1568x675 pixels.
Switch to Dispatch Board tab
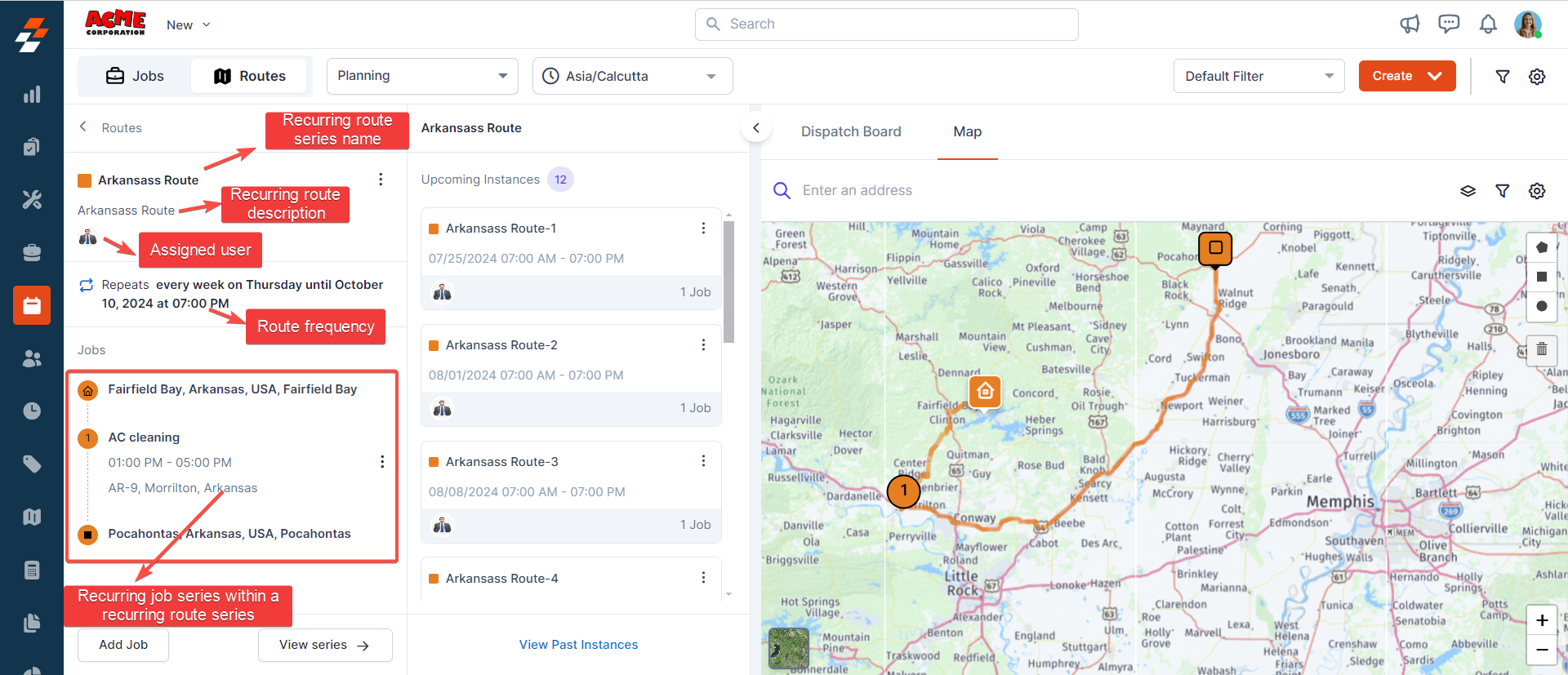[x=851, y=131]
